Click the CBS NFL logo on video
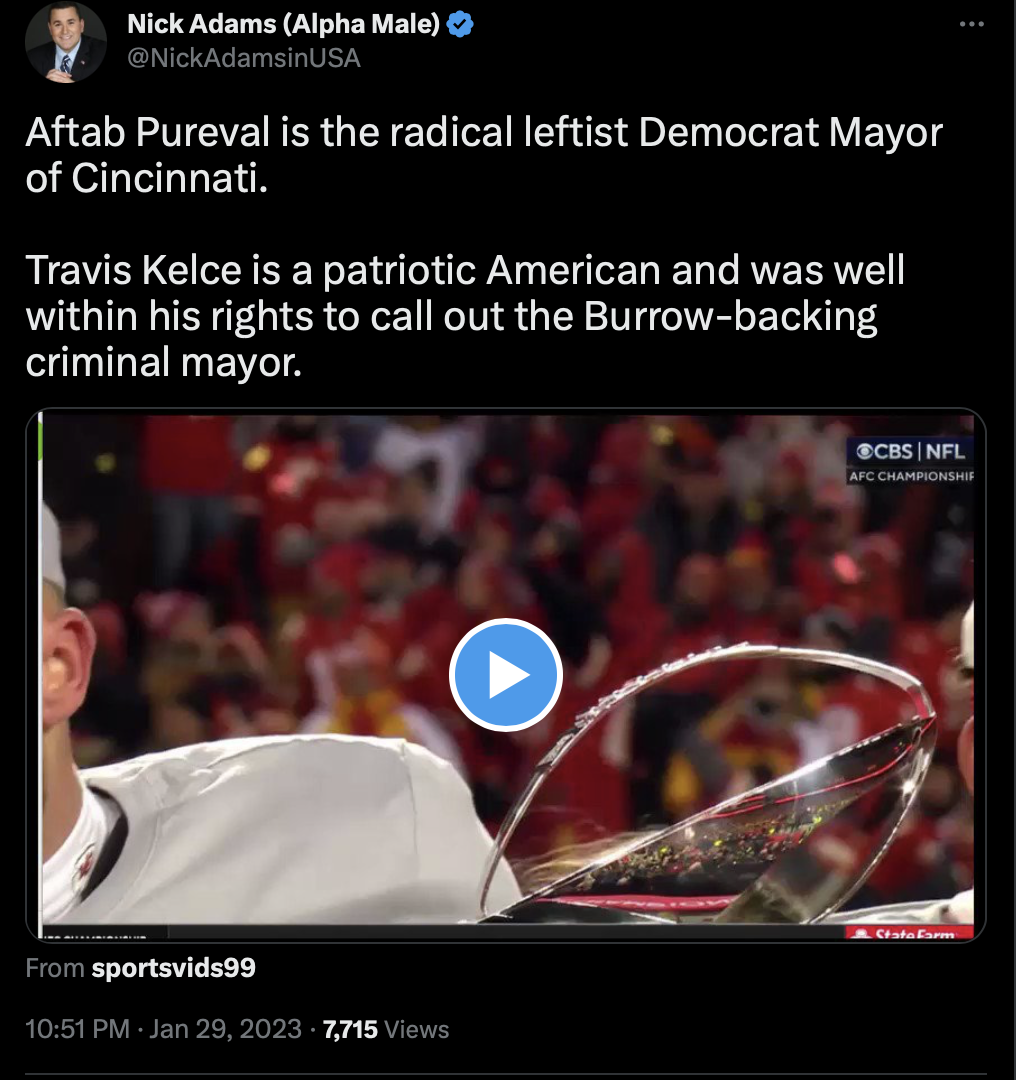 point(910,451)
